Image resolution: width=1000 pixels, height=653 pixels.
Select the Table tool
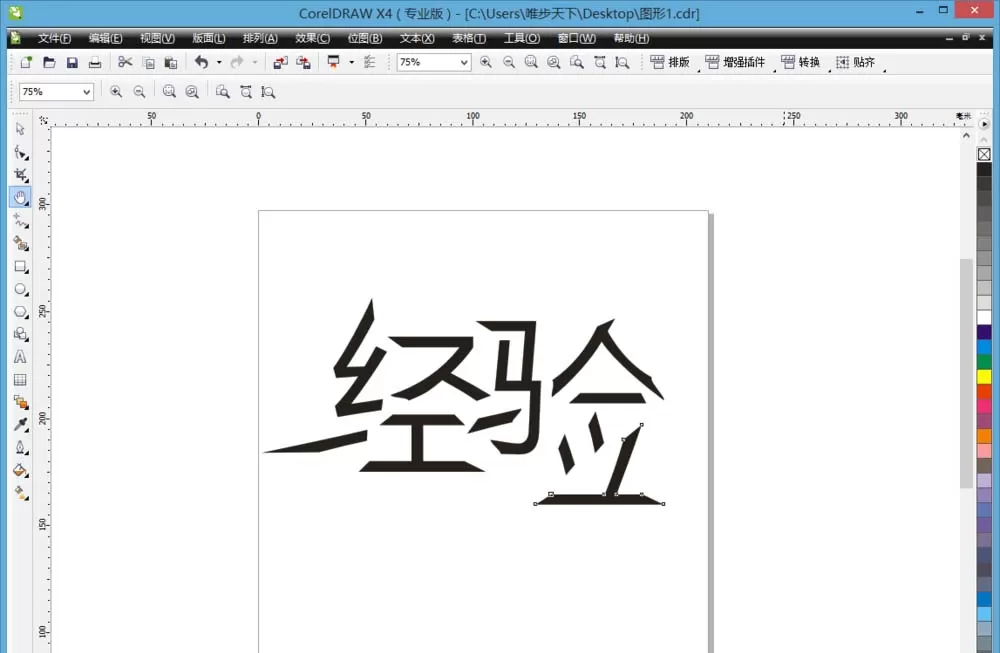20,379
